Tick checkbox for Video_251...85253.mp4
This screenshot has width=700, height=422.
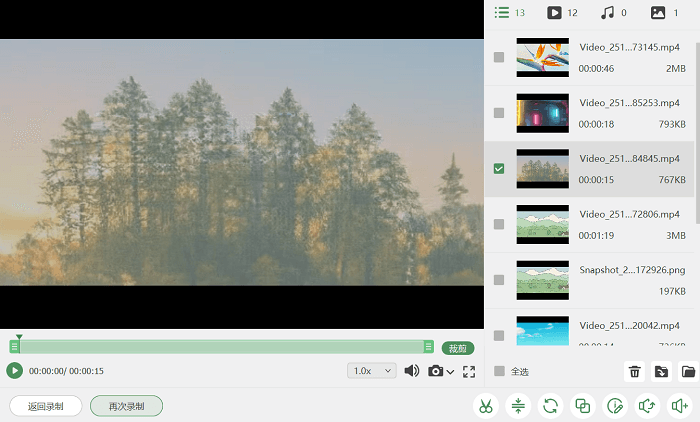coord(499,113)
